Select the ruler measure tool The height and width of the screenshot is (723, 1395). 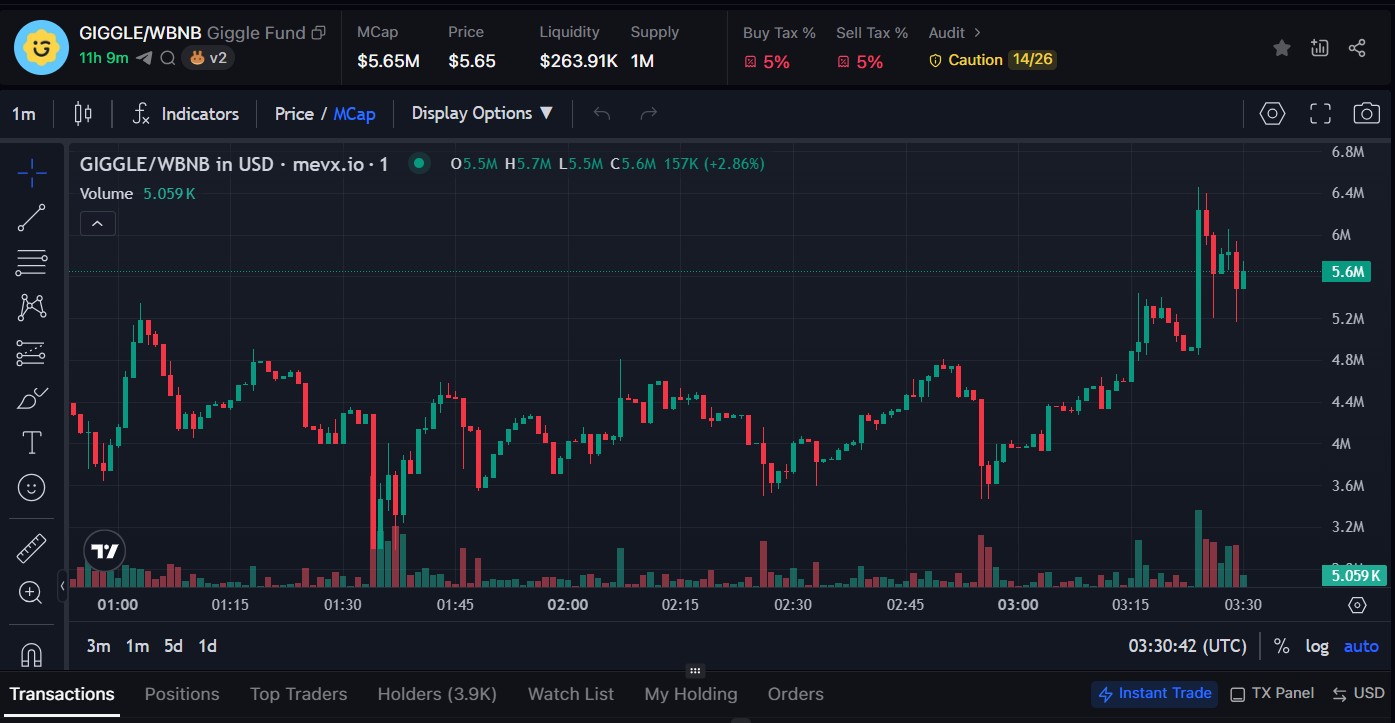pyautogui.click(x=31, y=548)
